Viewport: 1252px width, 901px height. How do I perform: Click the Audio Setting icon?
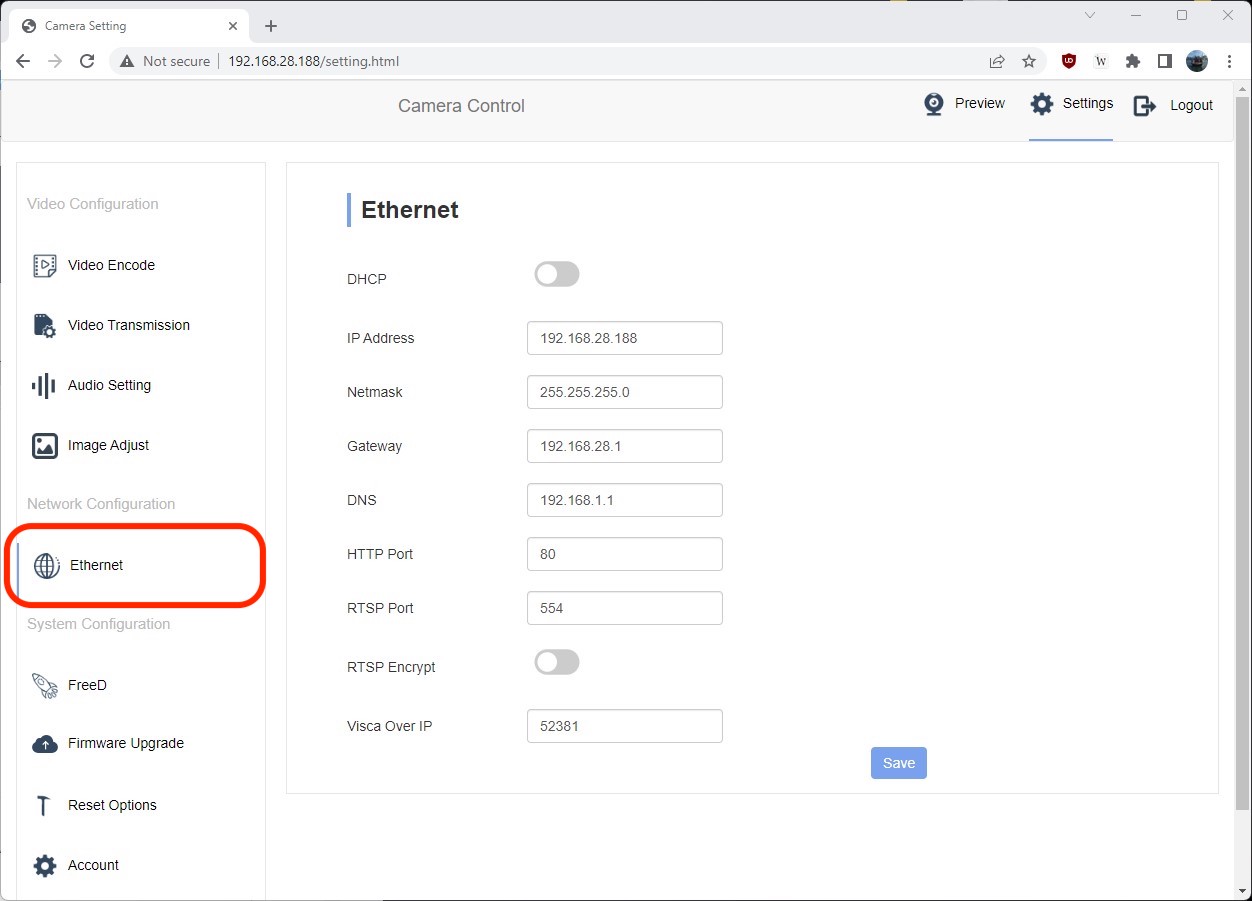click(x=45, y=385)
